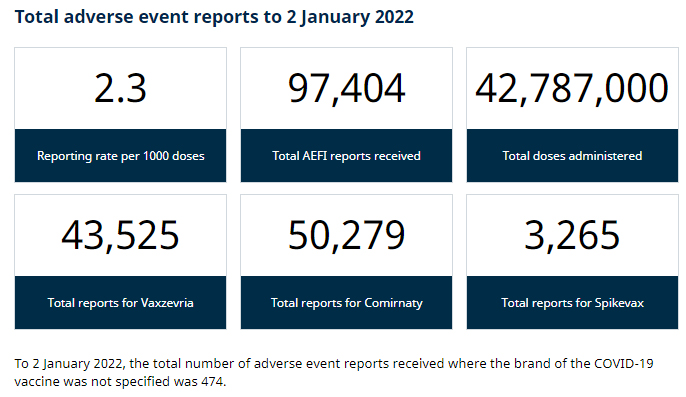Click the footnote sentence starting 'To 2 January 2022'

[x=334, y=372]
